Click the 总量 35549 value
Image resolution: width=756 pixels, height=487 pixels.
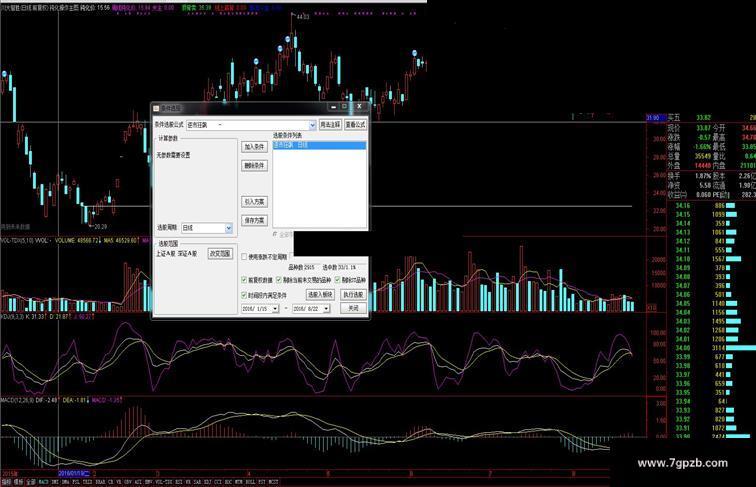703,156
